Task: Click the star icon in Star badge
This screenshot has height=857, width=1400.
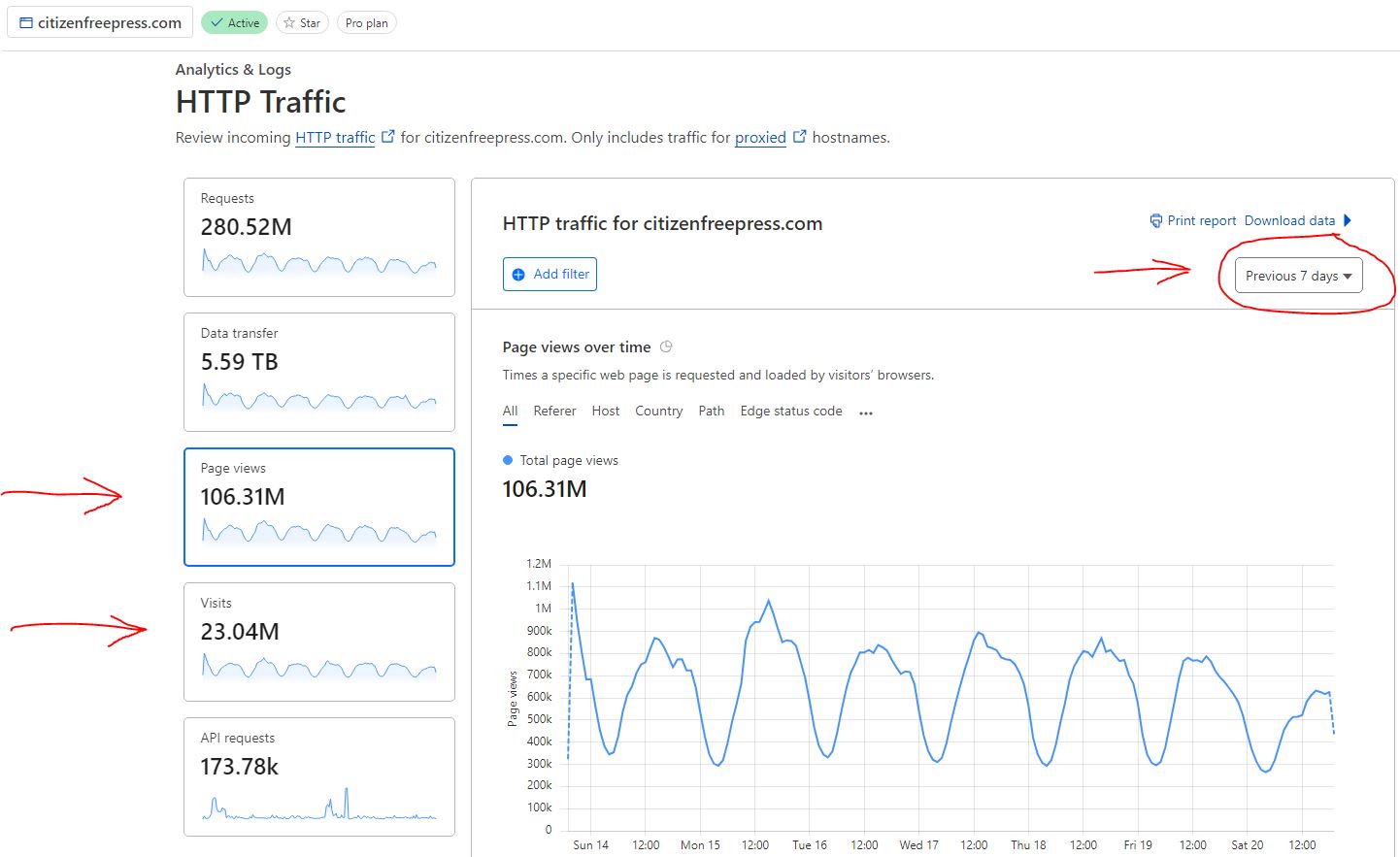Action: [x=289, y=22]
